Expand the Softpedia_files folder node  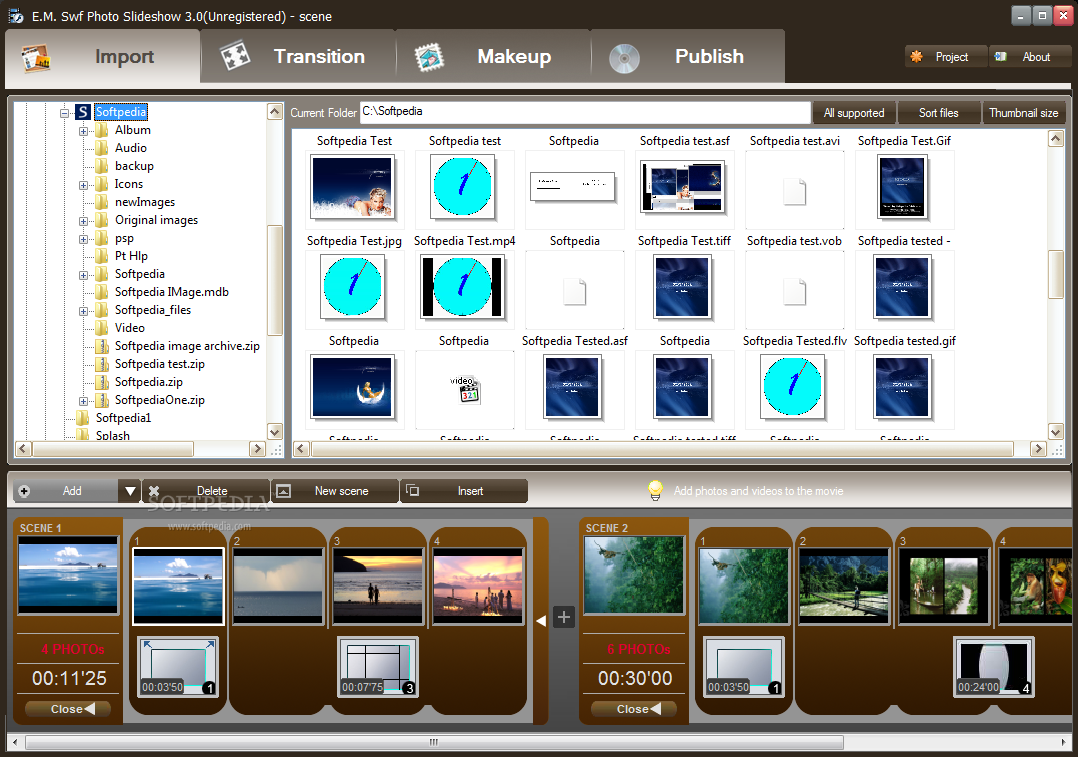pyautogui.click(x=83, y=311)
